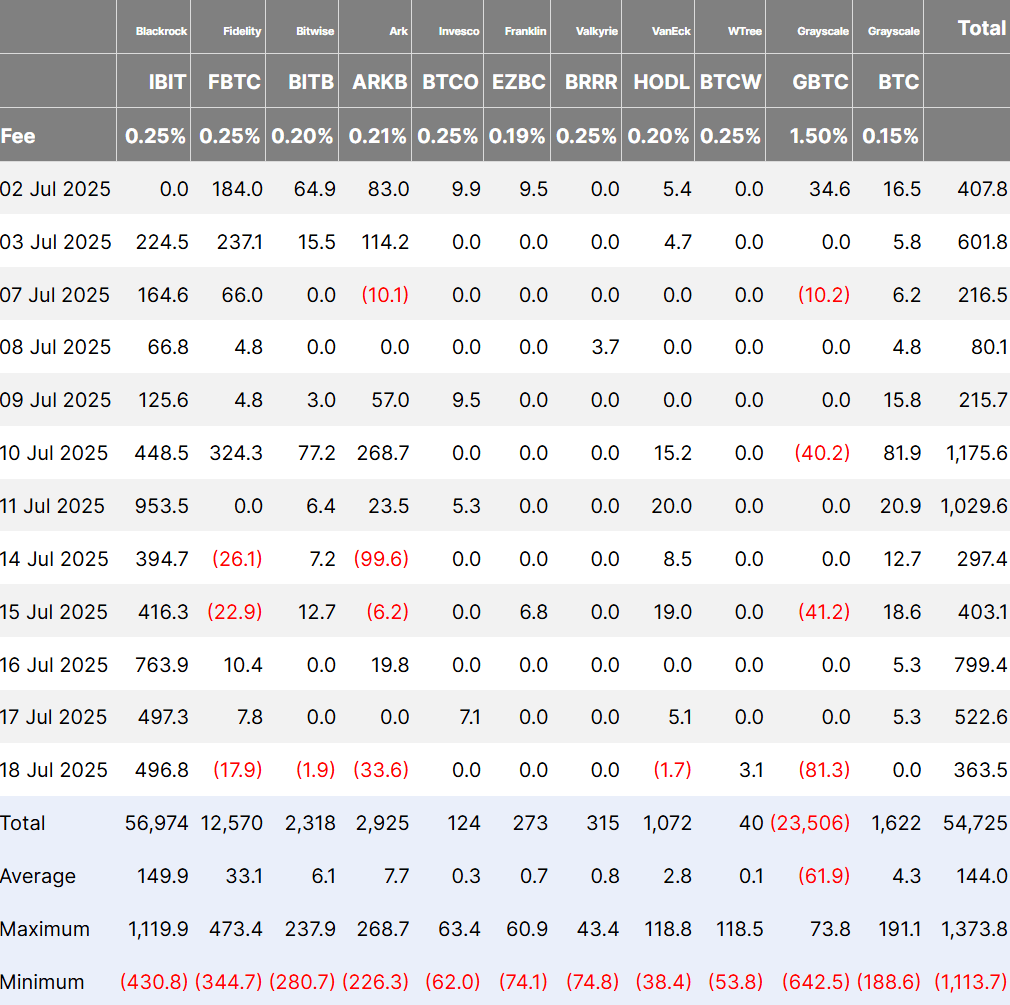The width and height of the screenshot is (1010, 1005).
Task: Click the Average row label
Action: tap(39, 876)
